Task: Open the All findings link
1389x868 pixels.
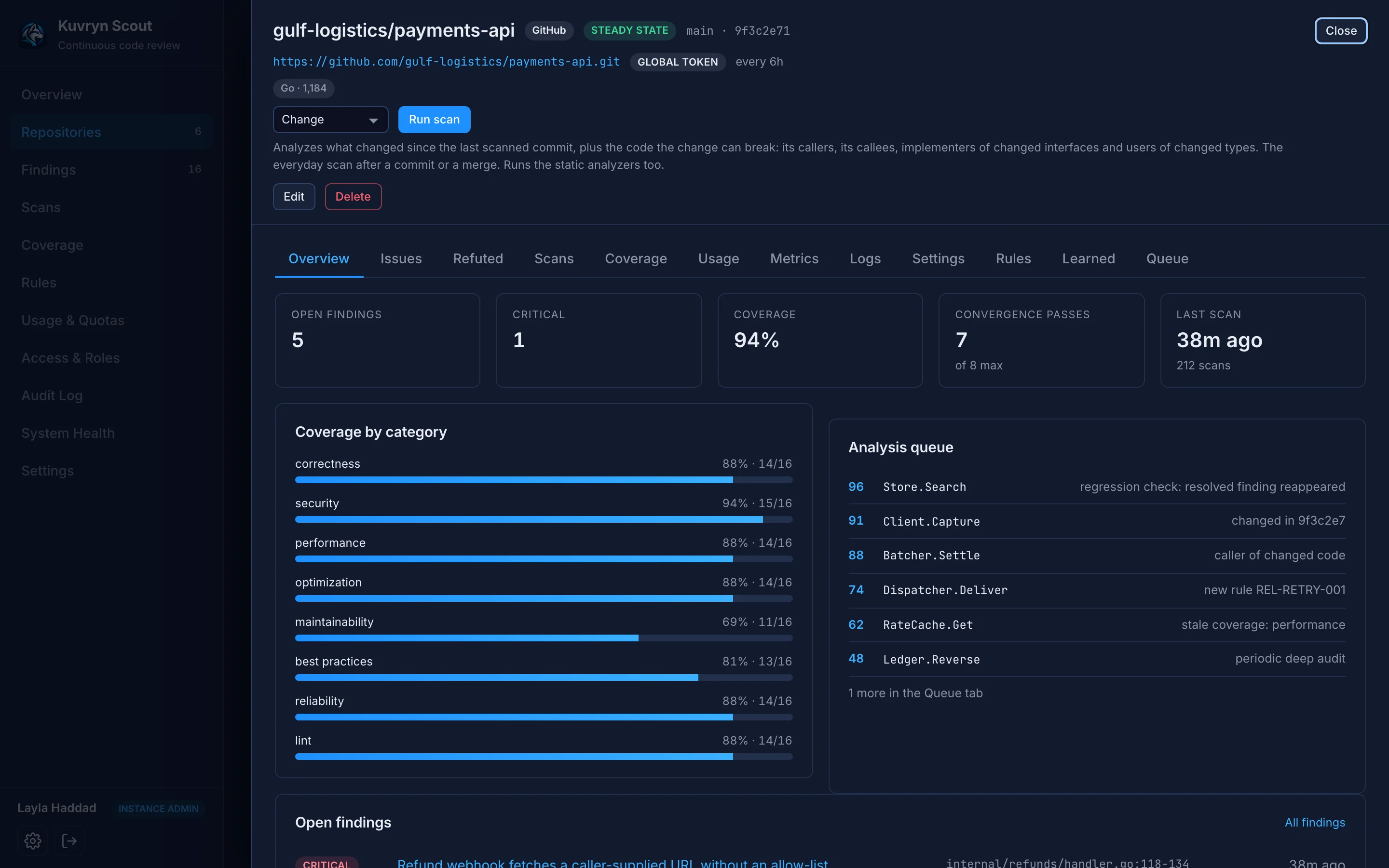Action: click(1314, 823)
